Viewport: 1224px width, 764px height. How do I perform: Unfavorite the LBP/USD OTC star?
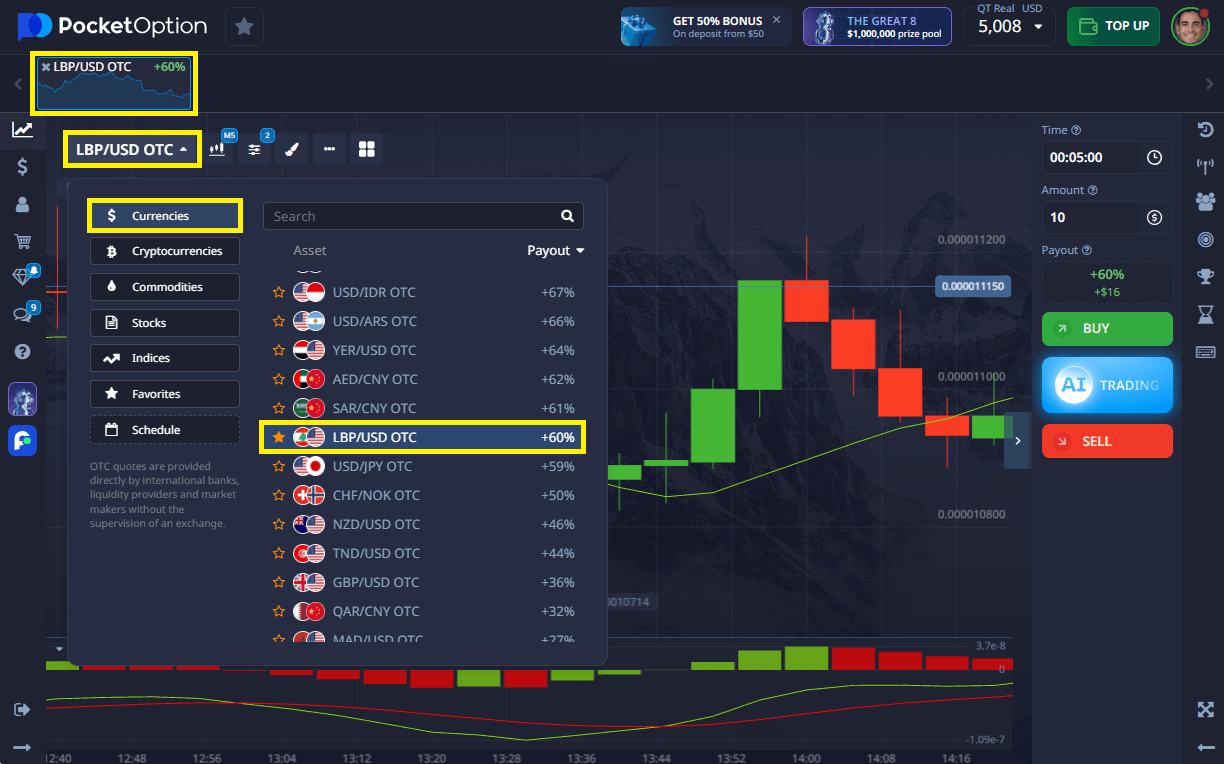279,437
